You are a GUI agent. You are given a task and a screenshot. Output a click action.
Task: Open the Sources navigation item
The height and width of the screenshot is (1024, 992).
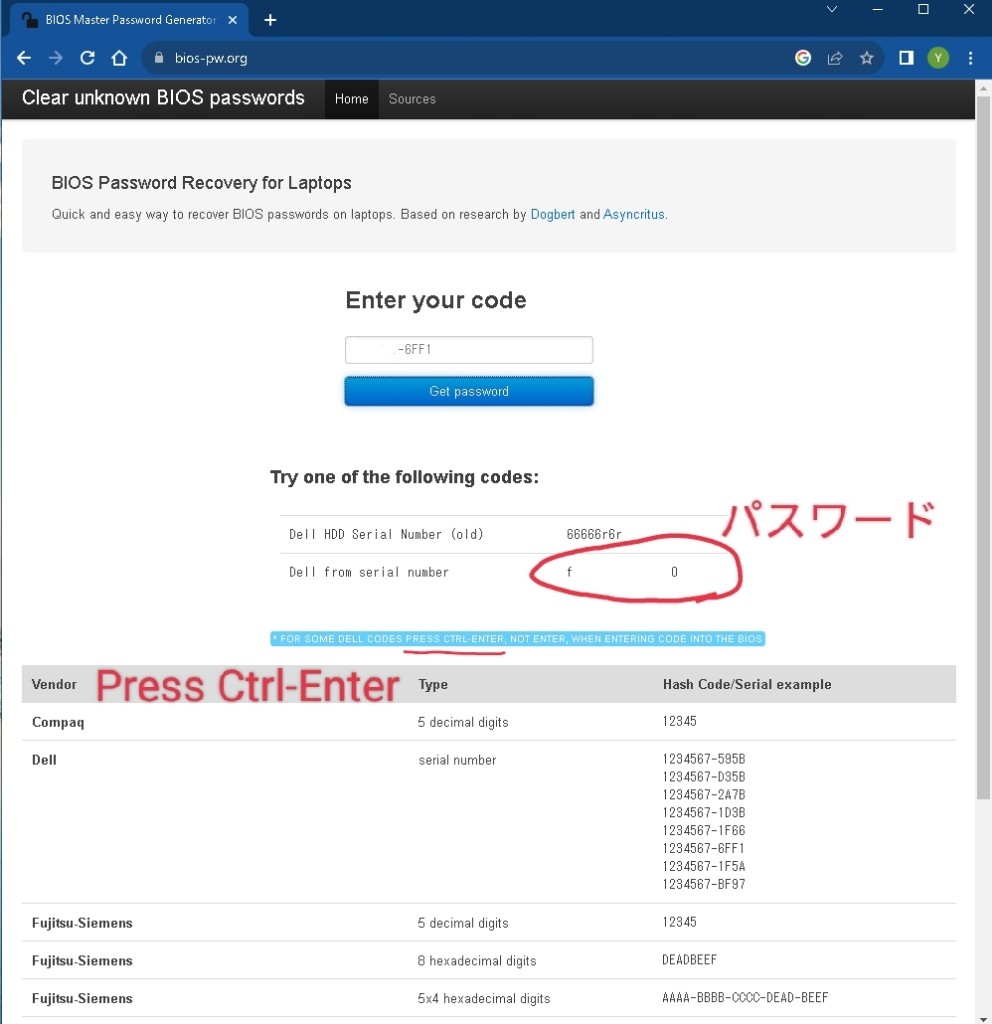coord(412,99)
